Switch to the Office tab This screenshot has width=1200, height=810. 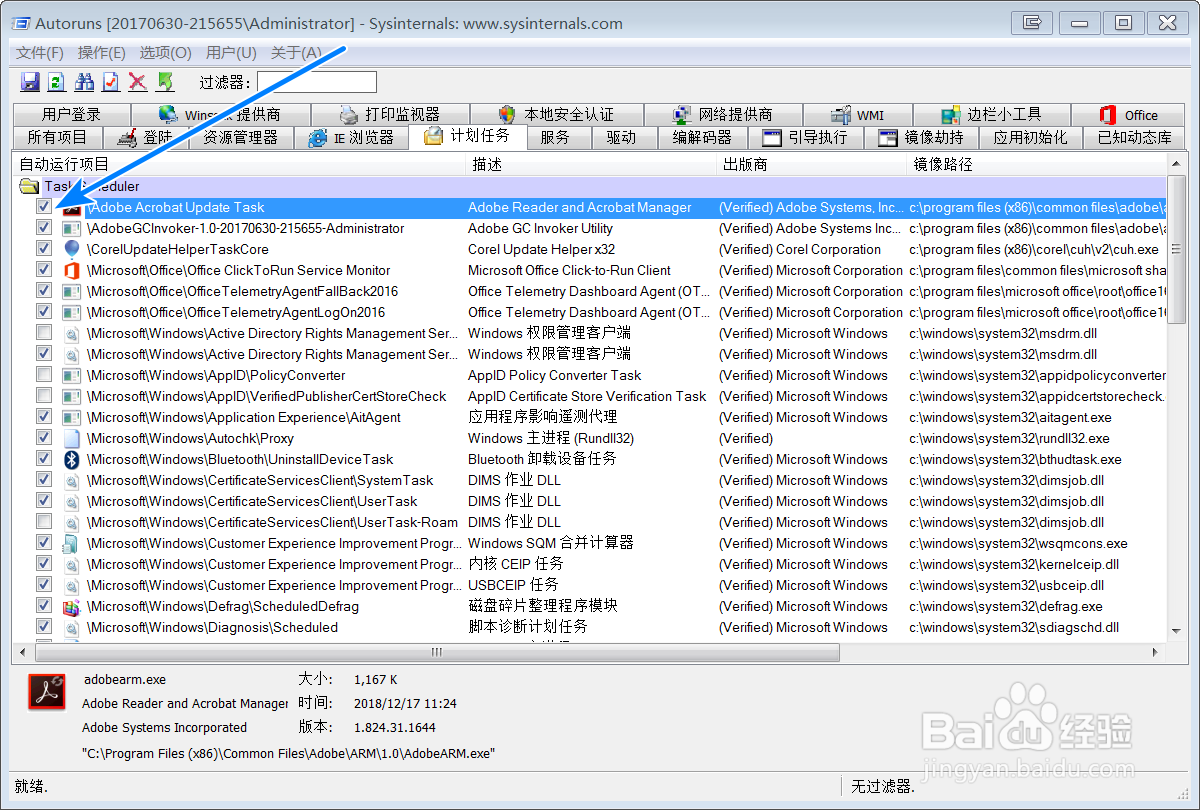[x=1128, y=115]
